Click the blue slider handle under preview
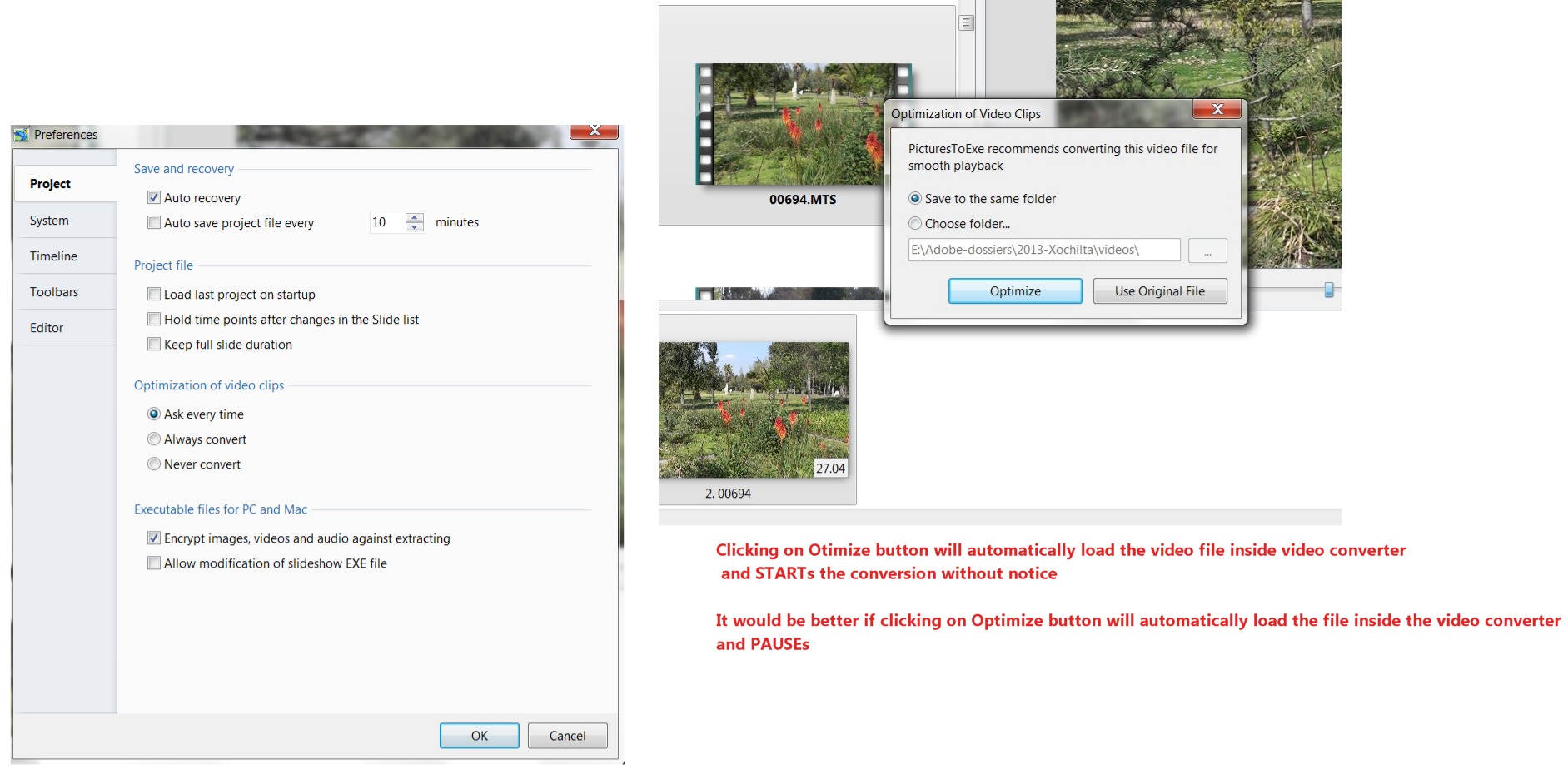Screen dimensions: 1568x774 coord(1328,290)
